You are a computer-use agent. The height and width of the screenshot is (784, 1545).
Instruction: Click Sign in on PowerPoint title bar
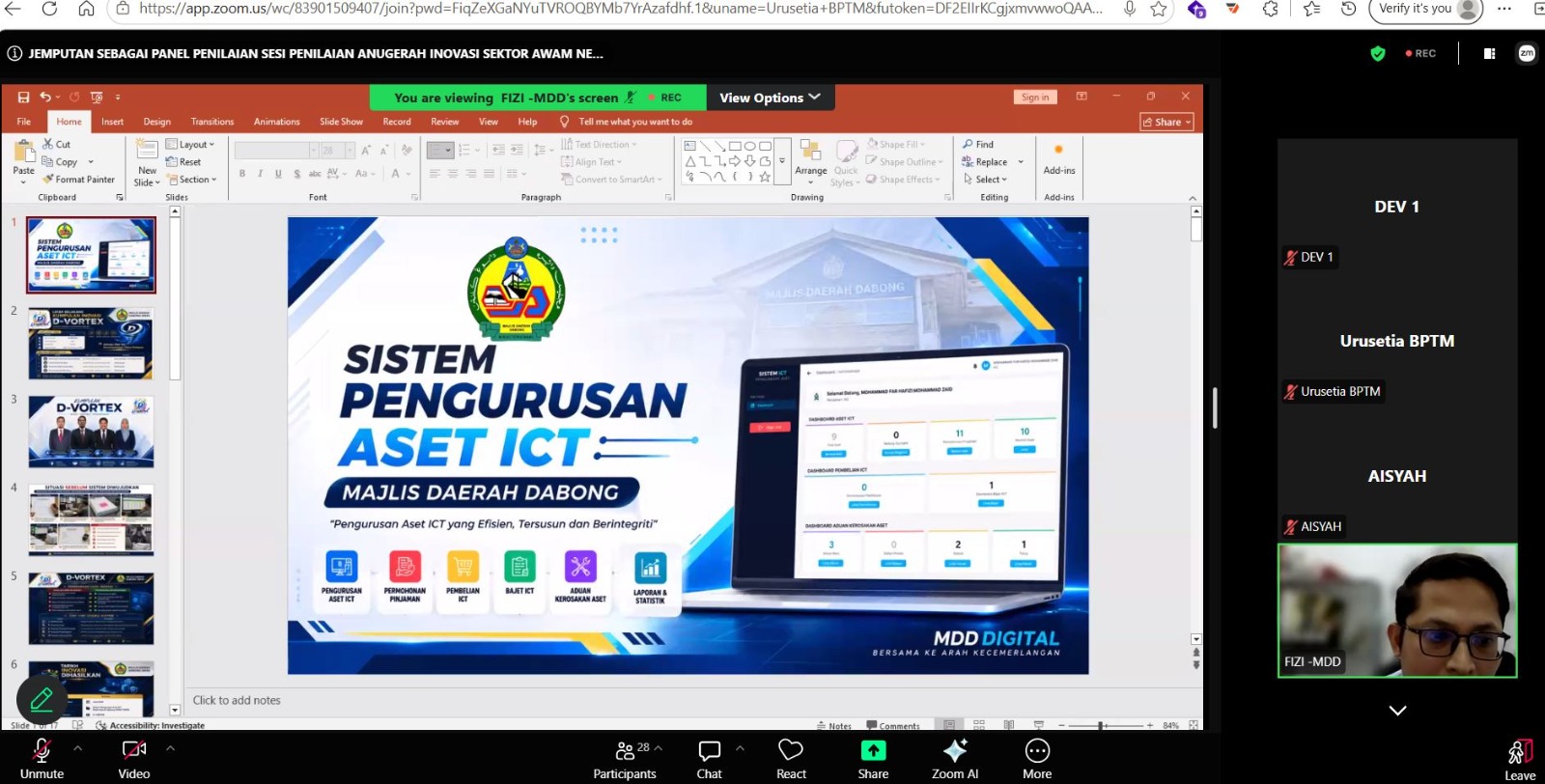click(x=1035, y=98)
